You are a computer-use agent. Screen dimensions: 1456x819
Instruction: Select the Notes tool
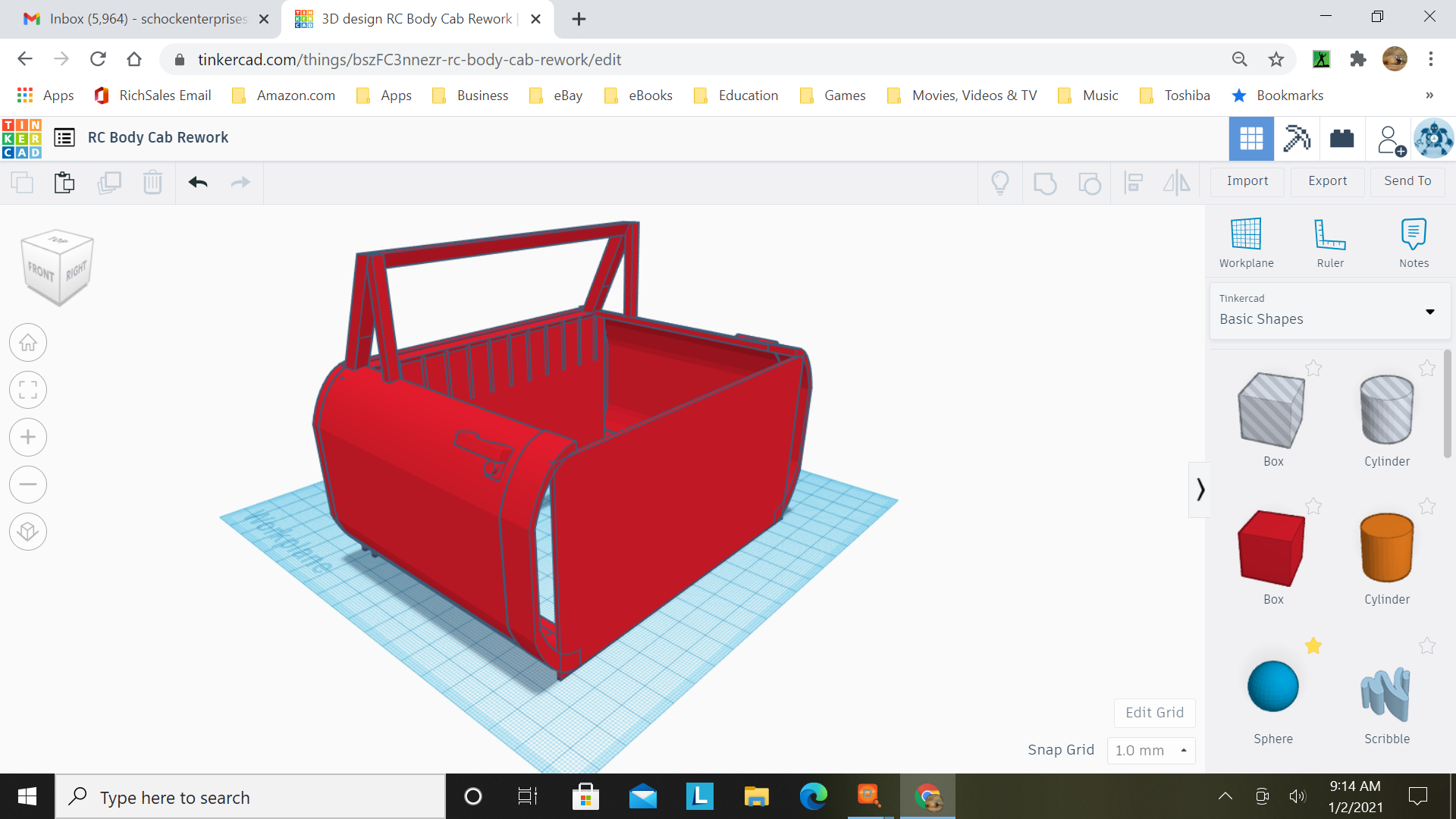[x=1414, y=243]
